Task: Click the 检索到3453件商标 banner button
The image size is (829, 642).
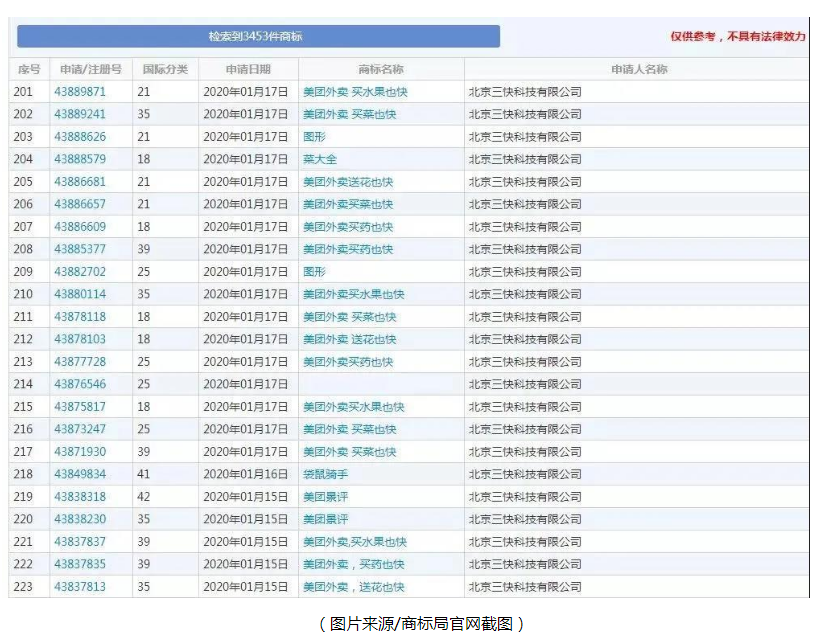Action: coord(260,36)
